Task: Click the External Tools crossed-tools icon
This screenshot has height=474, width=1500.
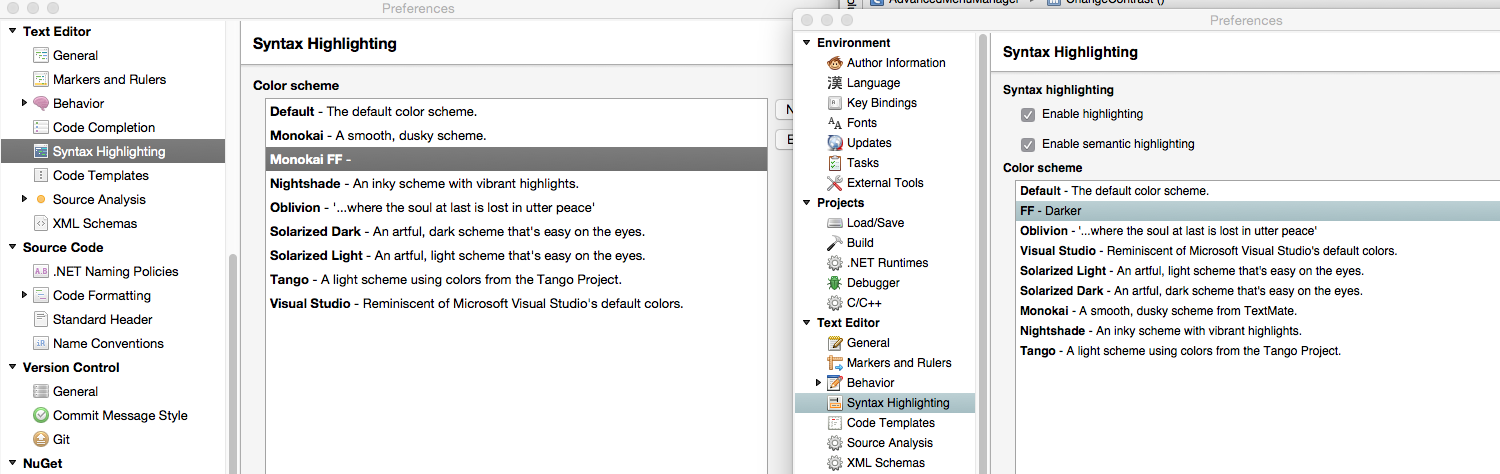Action: [x=835, y=183]
